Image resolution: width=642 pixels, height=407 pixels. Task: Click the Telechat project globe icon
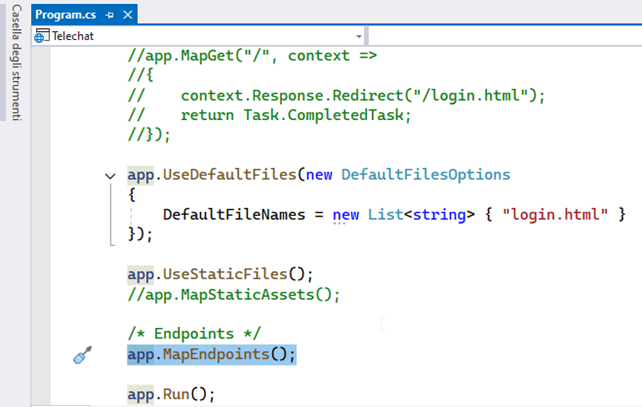[x=41, y=36]
